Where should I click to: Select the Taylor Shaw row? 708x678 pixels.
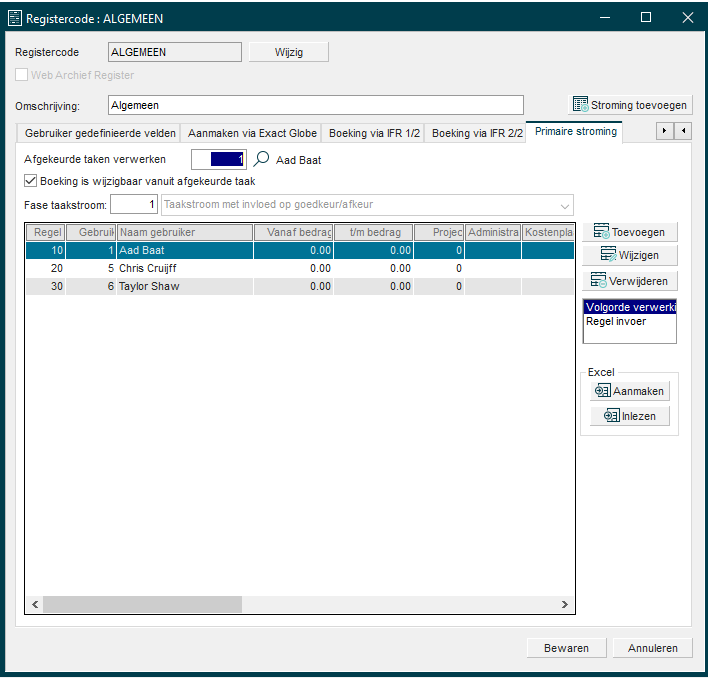coord(300,286)
